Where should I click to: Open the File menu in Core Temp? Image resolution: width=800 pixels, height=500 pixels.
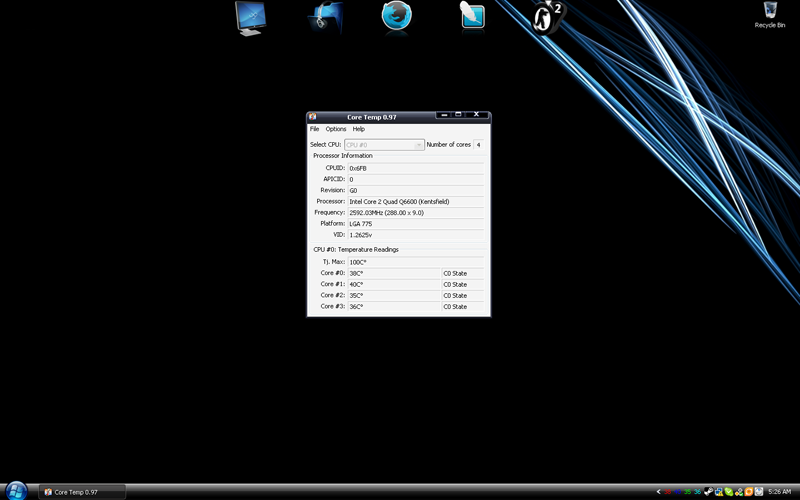(x=314, y=129)
